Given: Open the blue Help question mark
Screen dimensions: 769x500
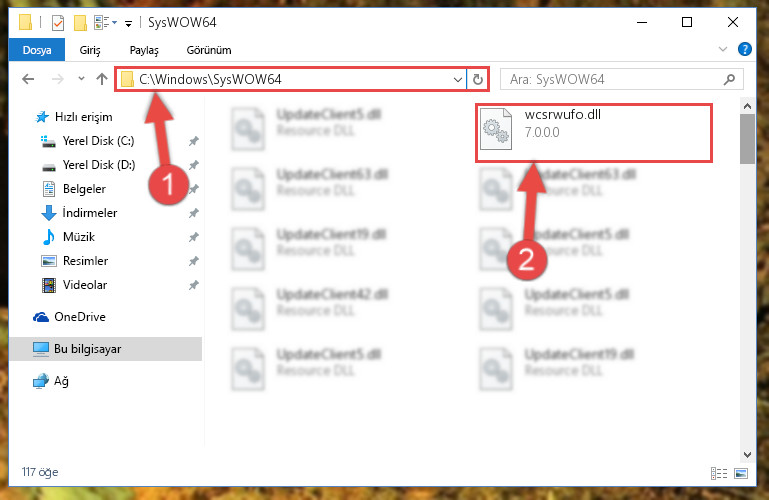Looking at the screenshot, I should [744, 49].
